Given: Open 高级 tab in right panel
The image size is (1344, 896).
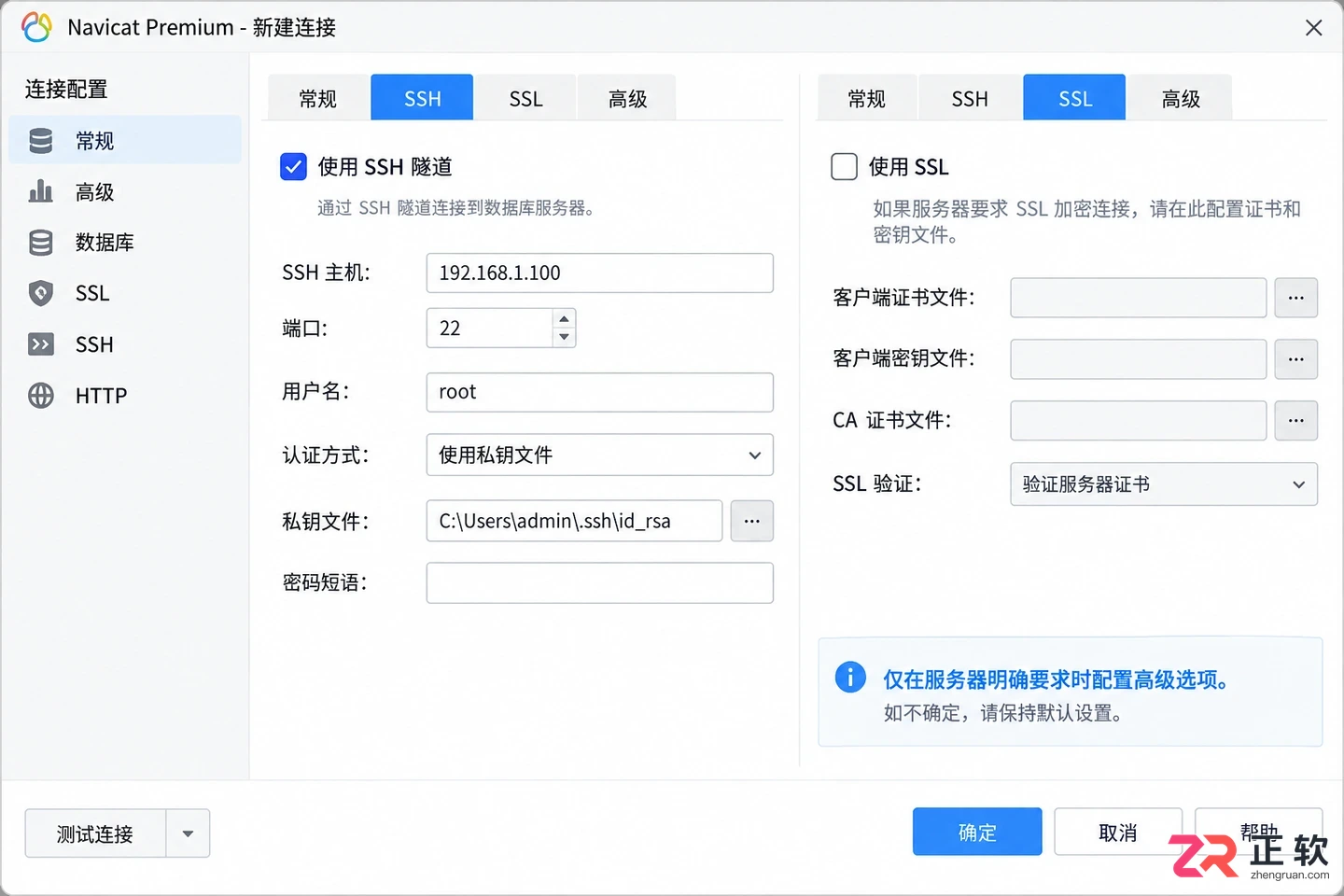Looking at the screenshot, I should pyautogui.click(x=1180, y=98).
